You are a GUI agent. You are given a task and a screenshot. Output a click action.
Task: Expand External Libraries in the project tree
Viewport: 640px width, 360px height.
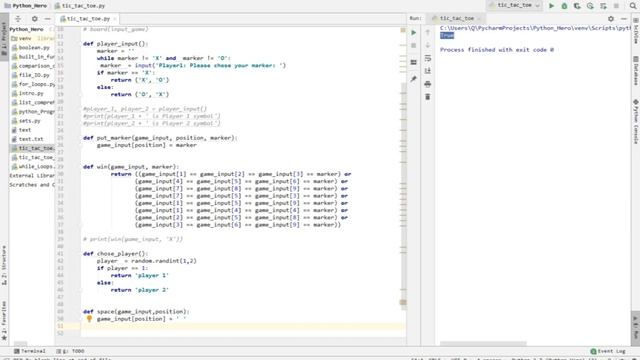coord(32,176)
